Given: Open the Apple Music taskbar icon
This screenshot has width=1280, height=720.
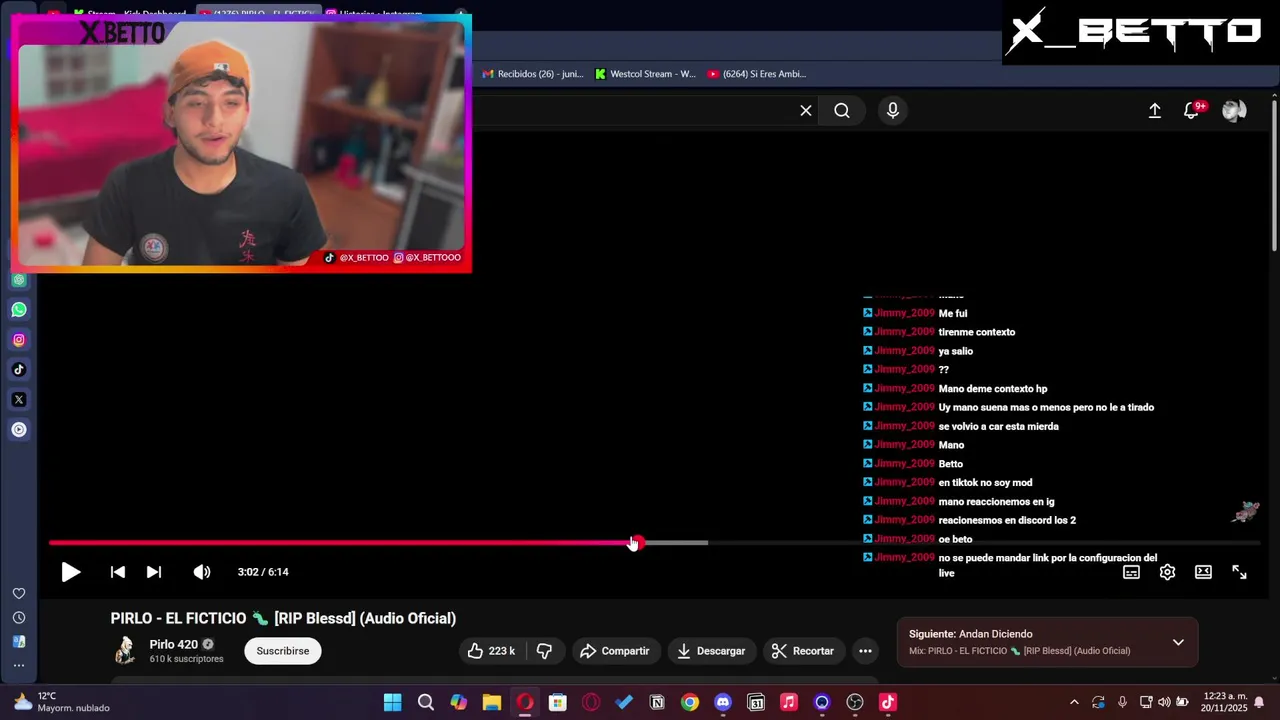Looking at the screenshot, I should click(789, 703).
